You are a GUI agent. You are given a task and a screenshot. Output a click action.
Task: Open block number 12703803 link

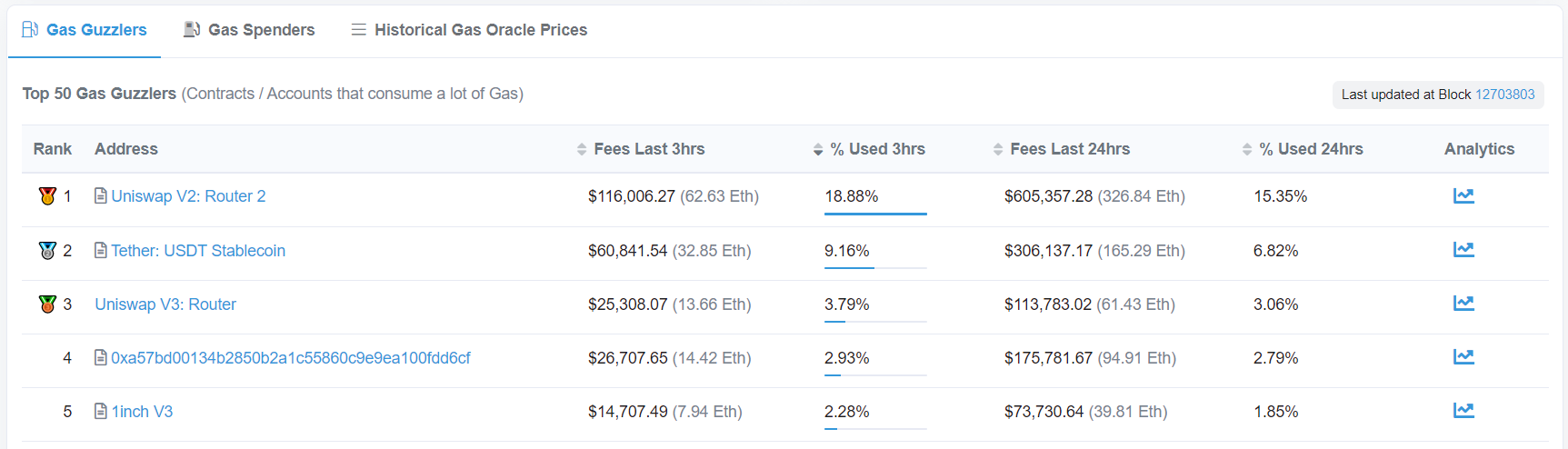click(1504, 95)
